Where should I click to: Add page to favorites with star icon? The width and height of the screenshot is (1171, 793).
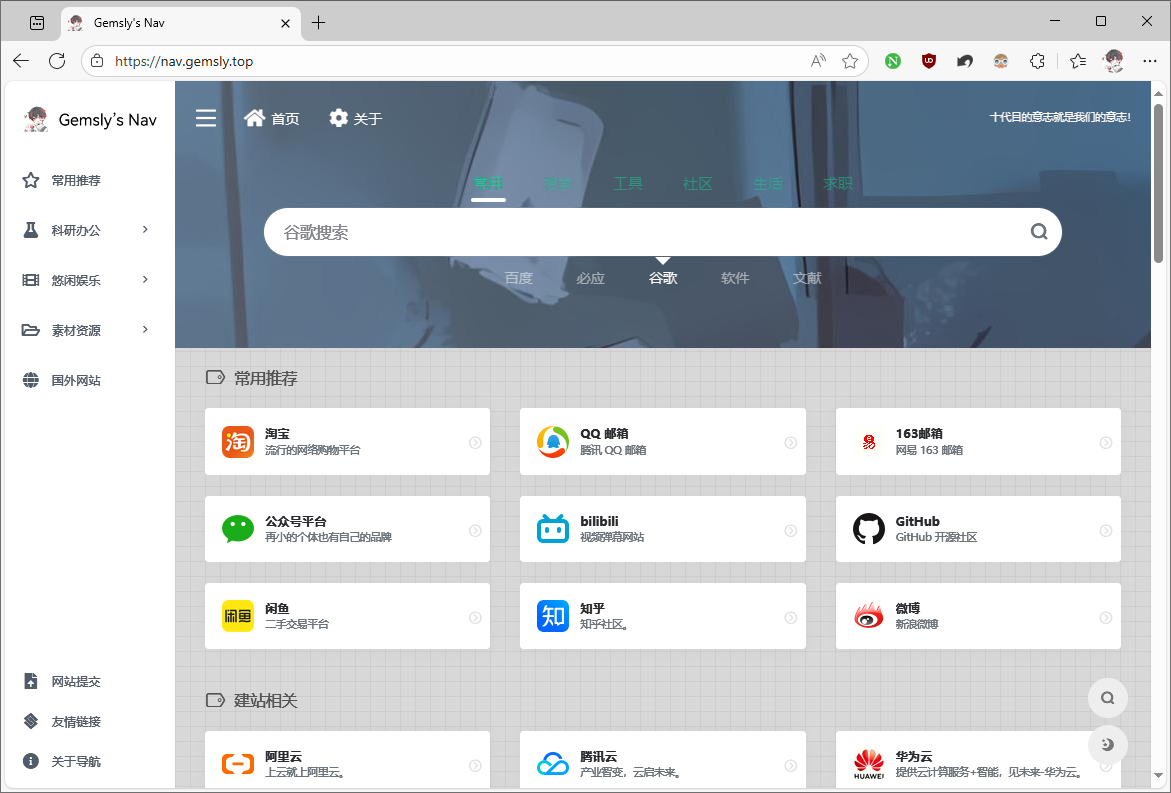(850, 61)
